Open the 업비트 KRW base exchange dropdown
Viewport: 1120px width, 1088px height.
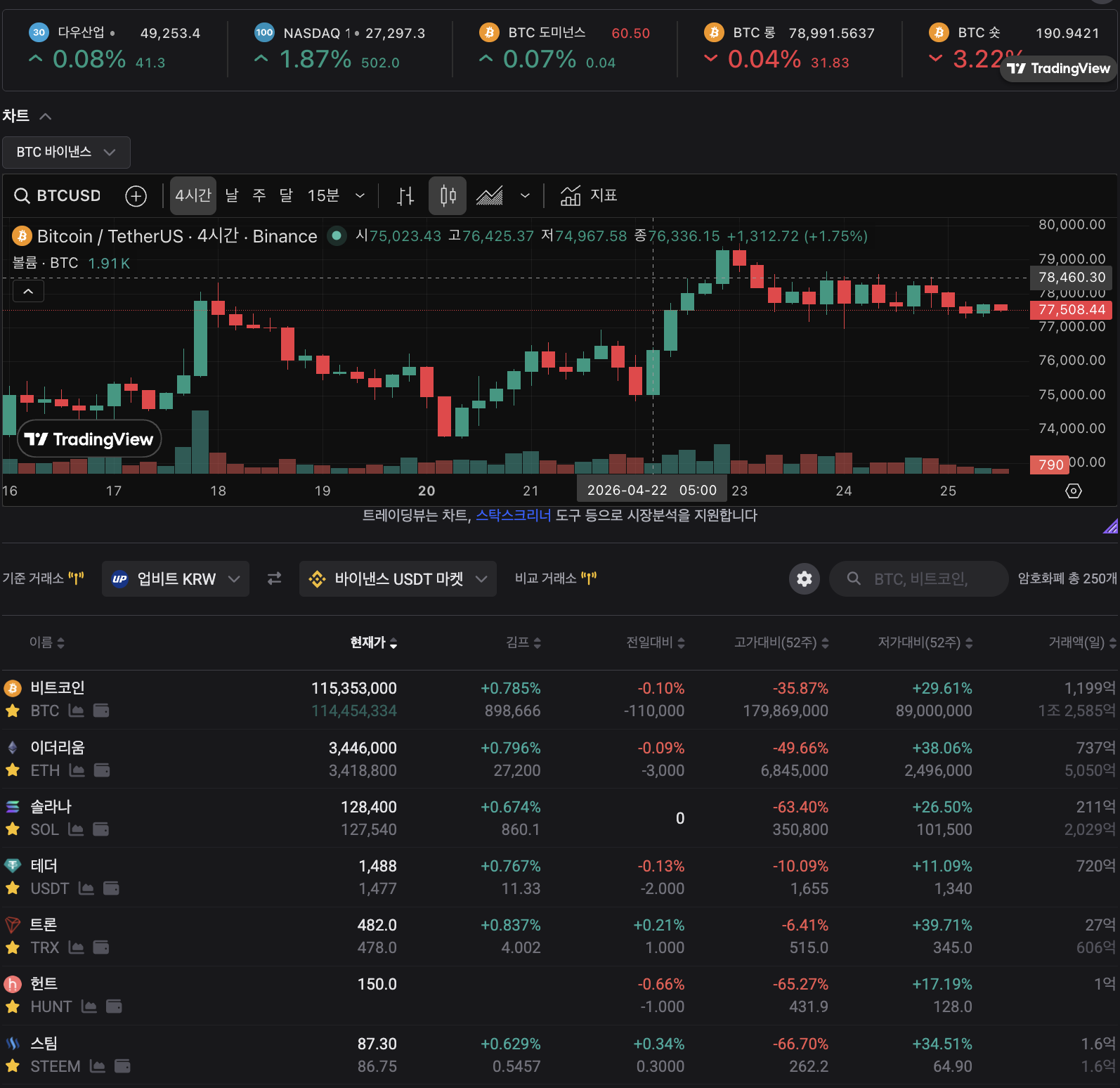176,578
